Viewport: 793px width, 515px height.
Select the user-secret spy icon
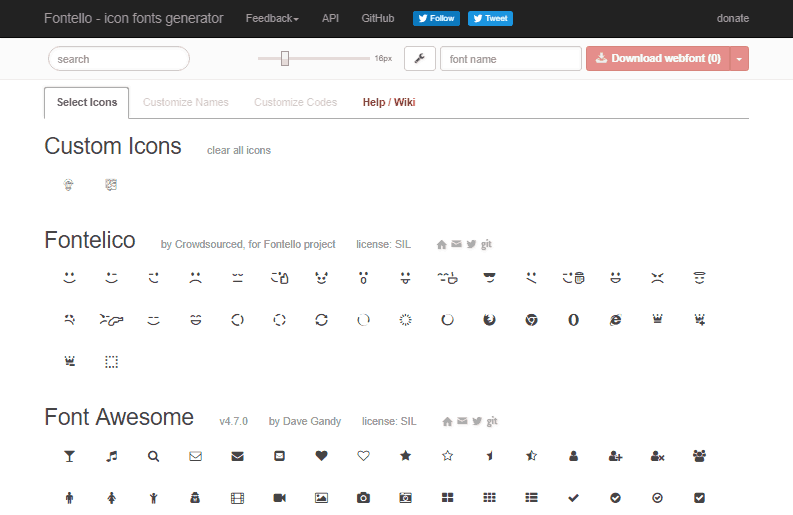(195, 498)
